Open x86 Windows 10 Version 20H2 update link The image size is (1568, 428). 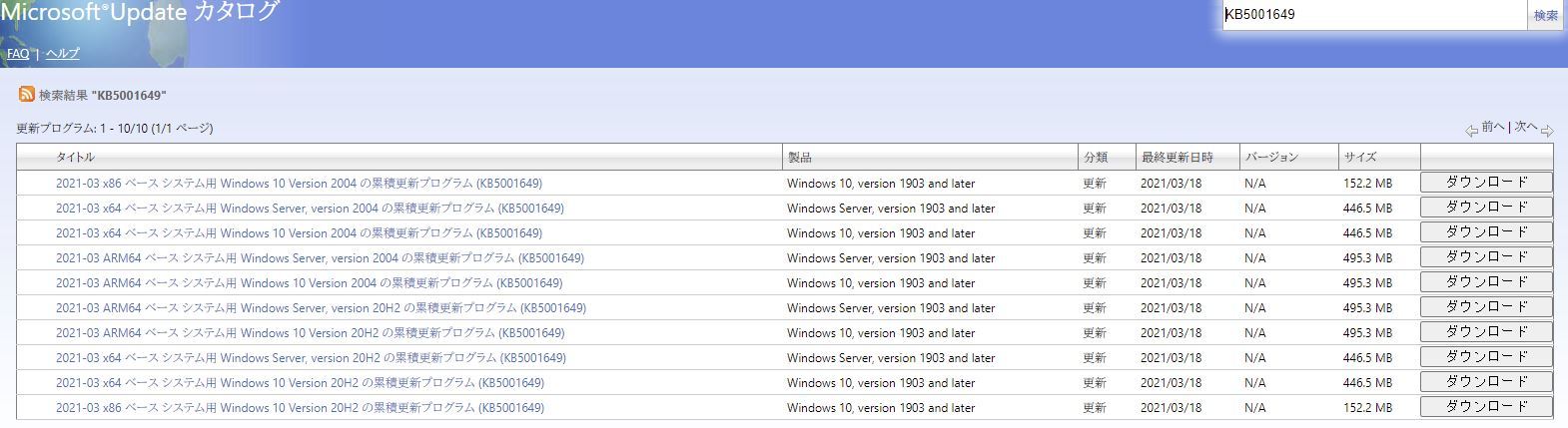click(300, 408)
